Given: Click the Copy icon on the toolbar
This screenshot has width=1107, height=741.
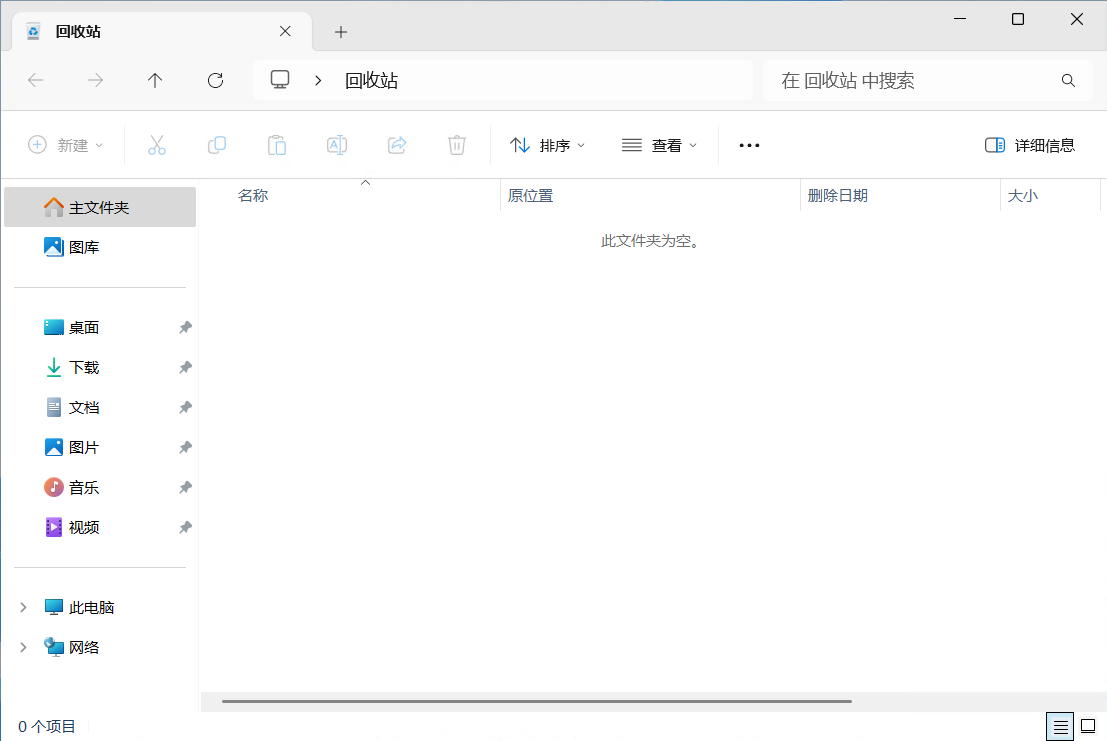Looking at the screenshot, I should [x=217, y=145].
